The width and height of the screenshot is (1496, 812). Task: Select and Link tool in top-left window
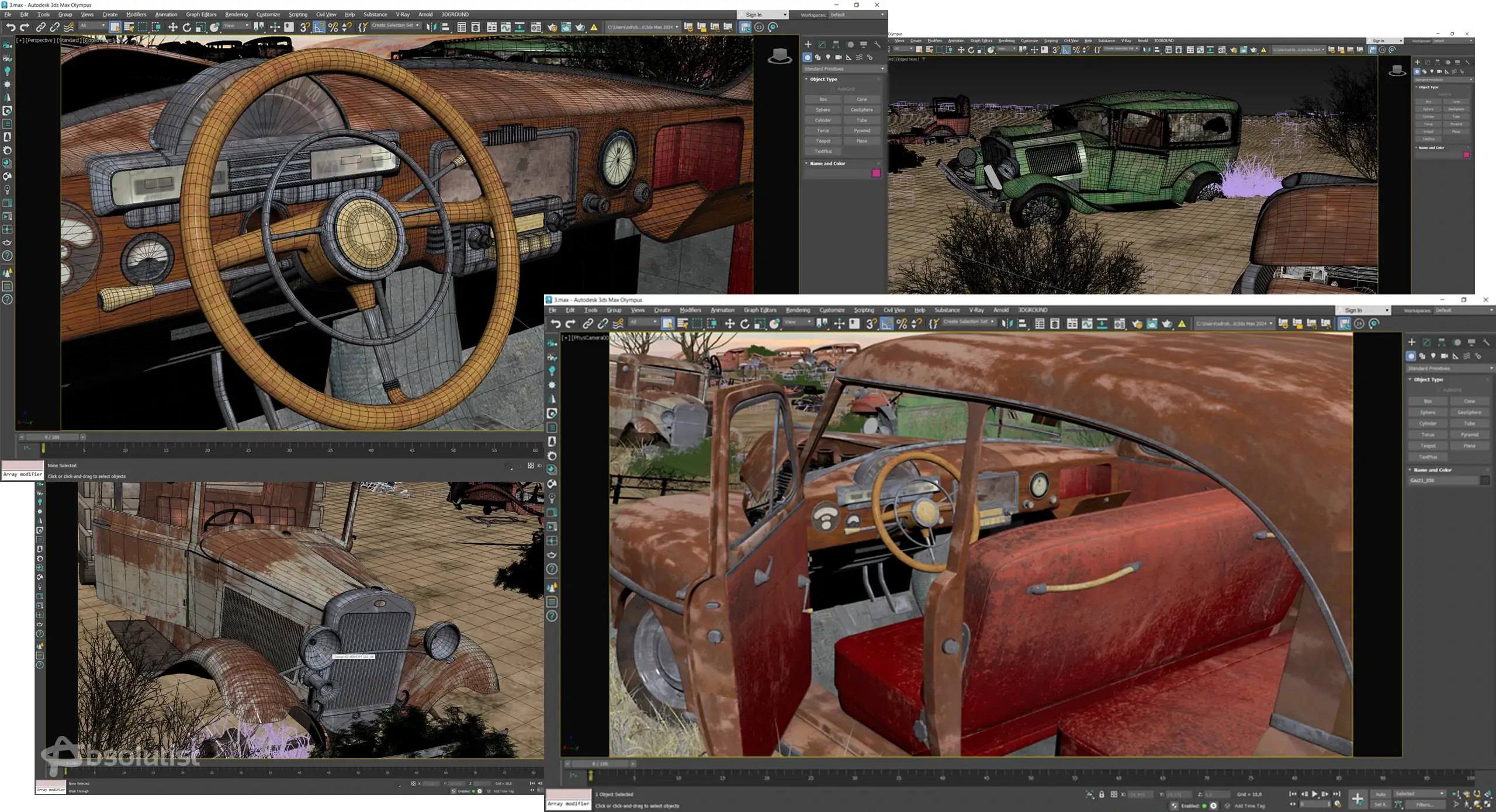click(40, 27)
